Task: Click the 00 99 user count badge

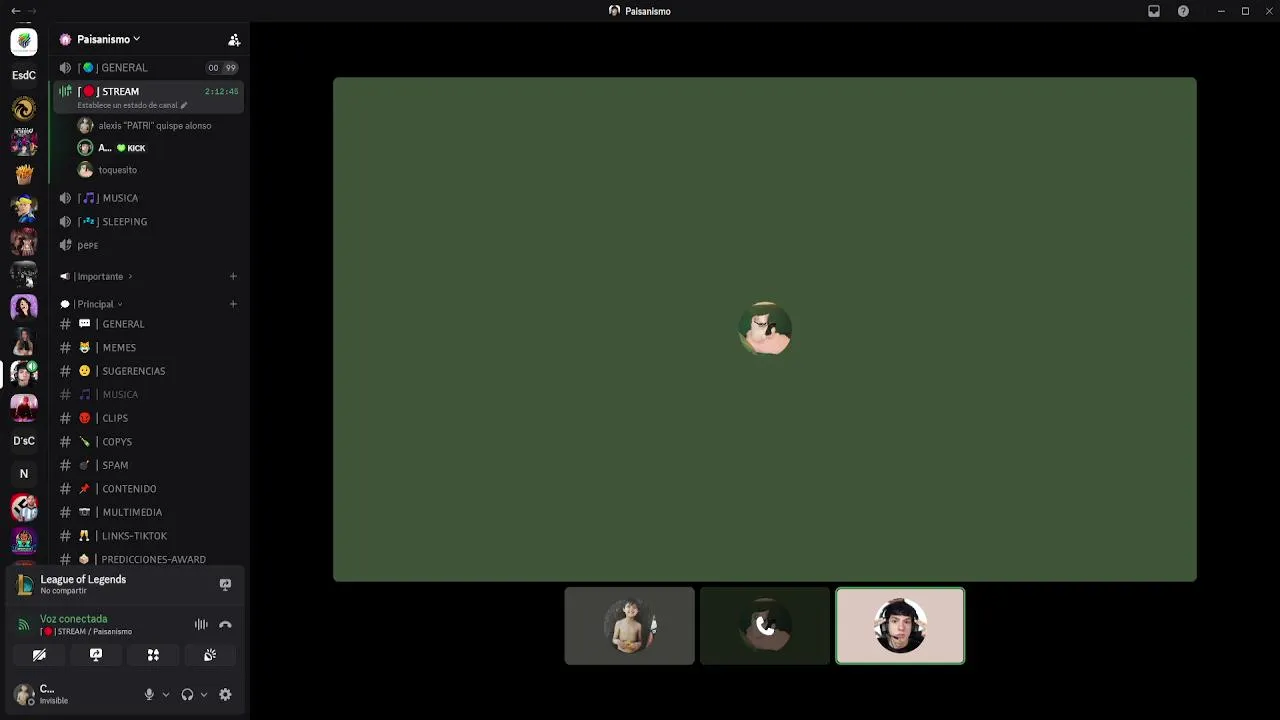Action: pyautogui.click(x=222, y=68)
